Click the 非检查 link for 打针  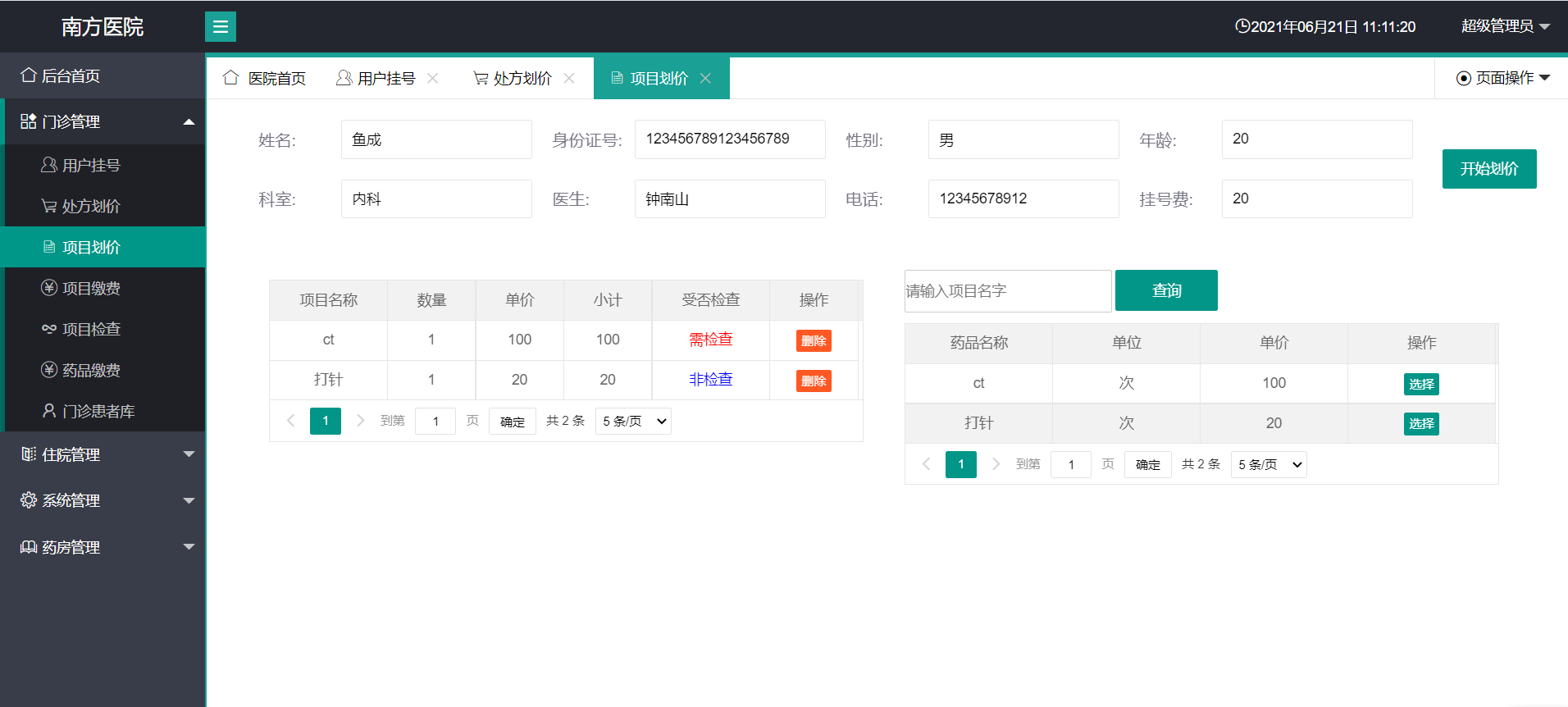point(711,380)
